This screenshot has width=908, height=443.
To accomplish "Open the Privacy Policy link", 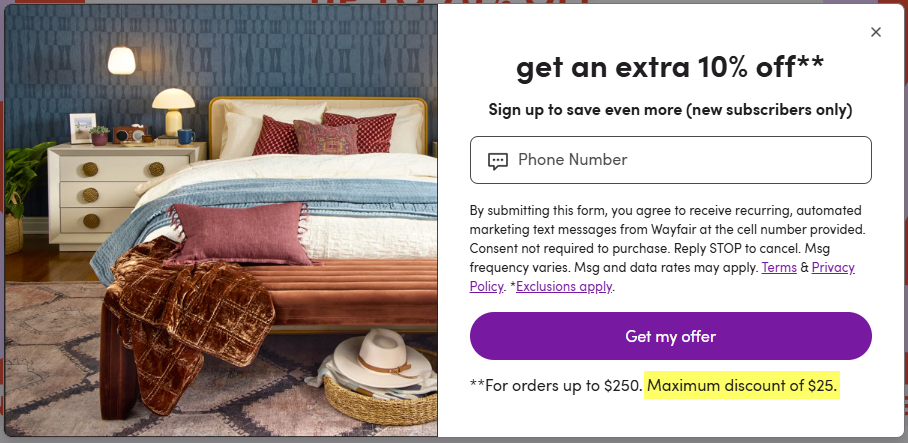I will coord(662,276).
